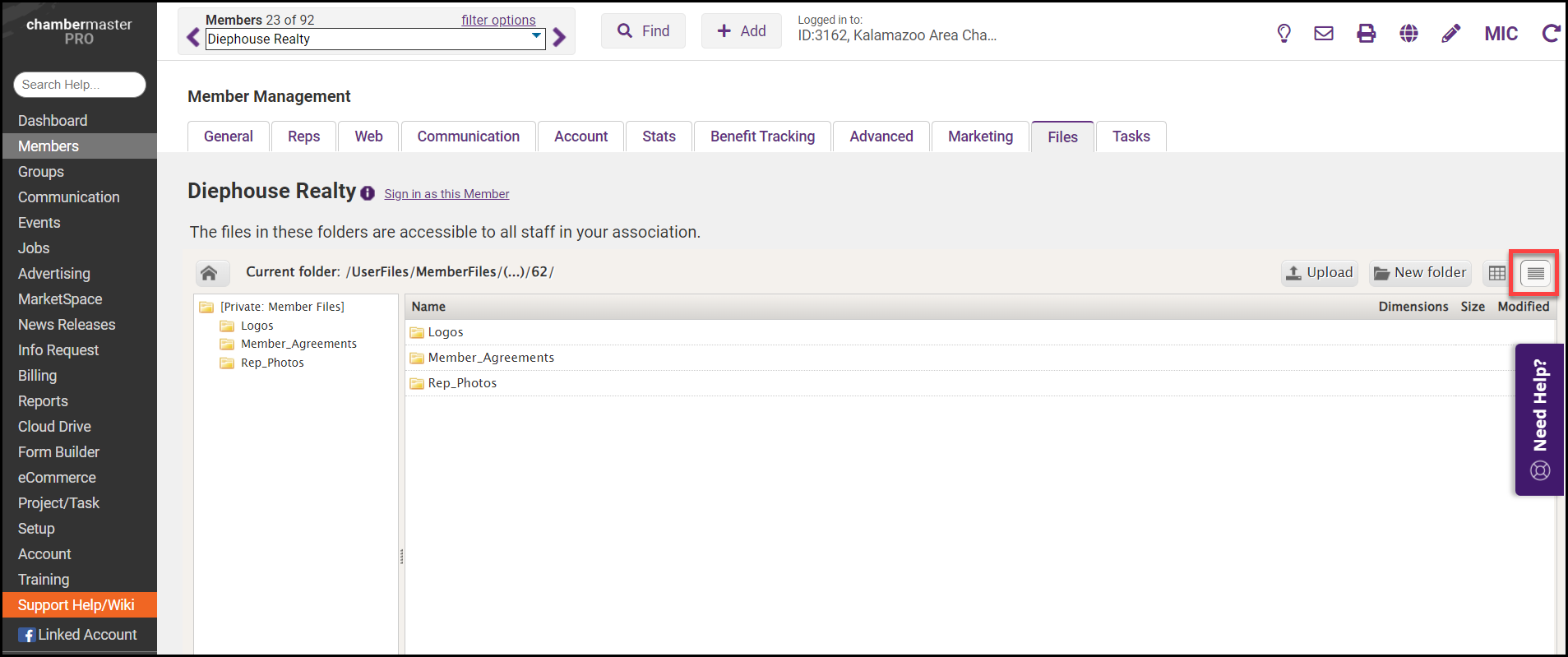Switch to the Communication tab

point(468,136)
